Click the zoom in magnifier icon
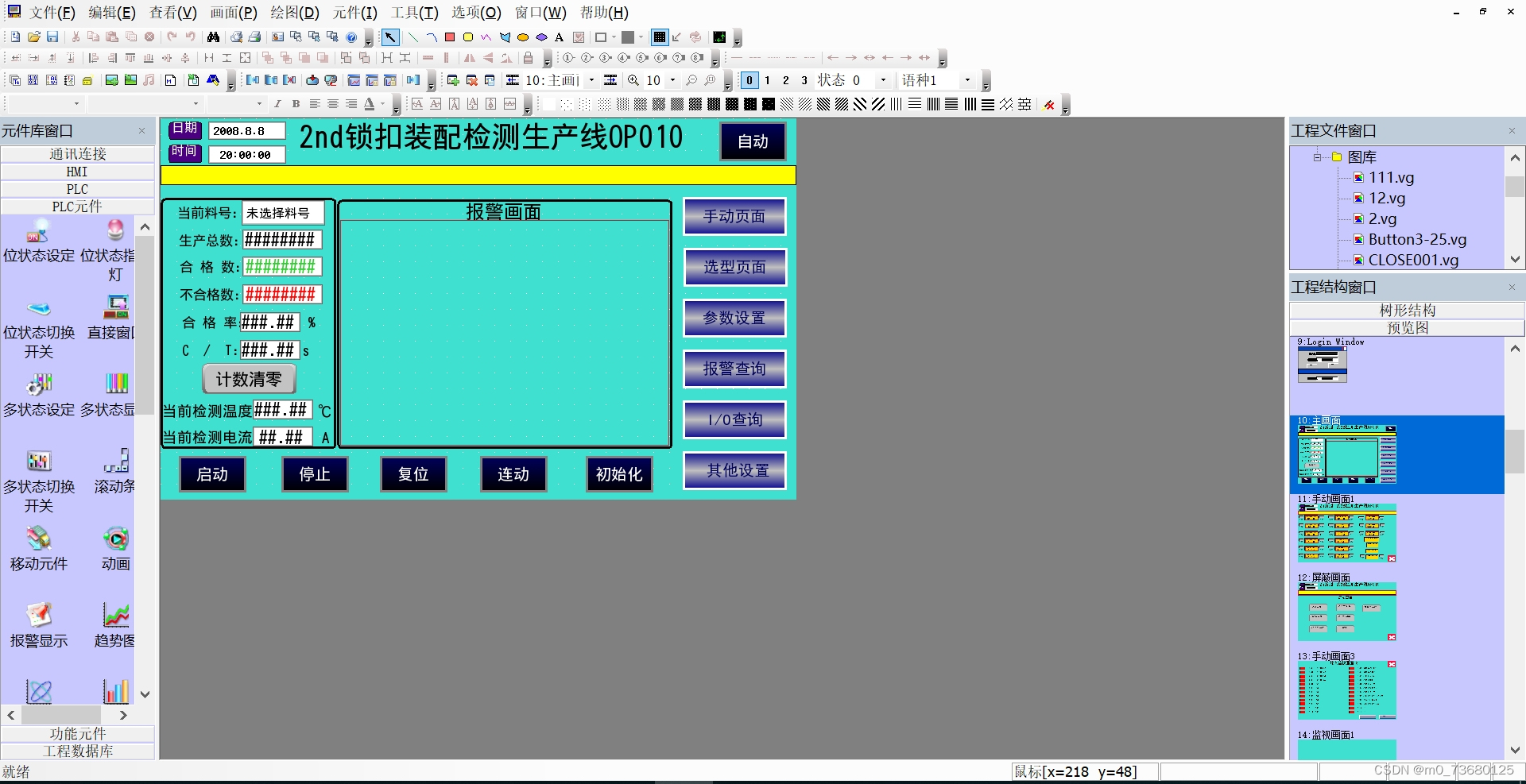Image resolution: width=1526 pixels, height=784 pixels. 633,80
